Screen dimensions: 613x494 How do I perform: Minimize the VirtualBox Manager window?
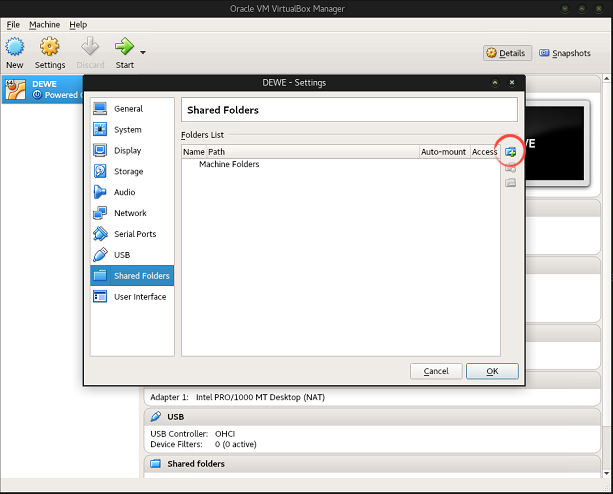pos(565,9)
